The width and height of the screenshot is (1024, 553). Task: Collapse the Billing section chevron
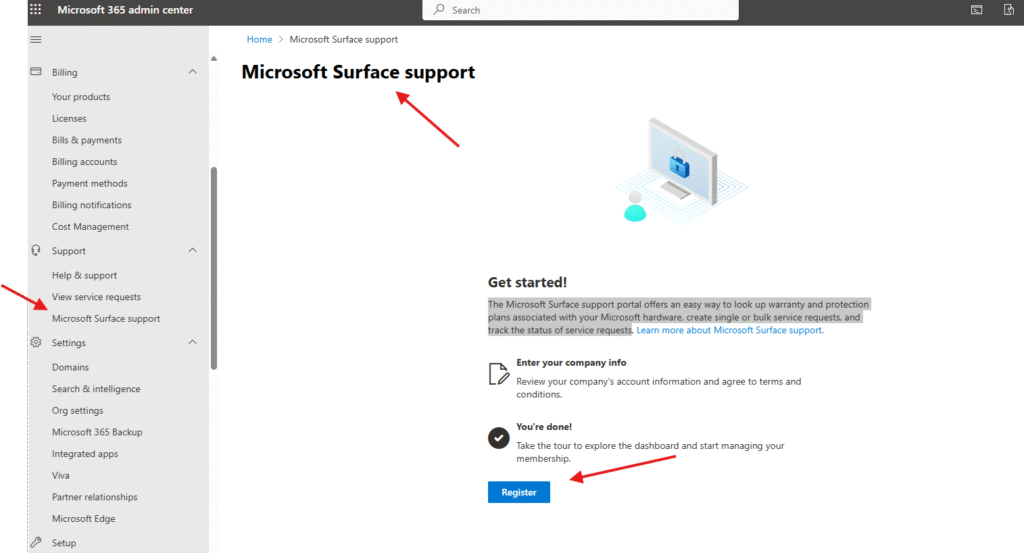pos(193,72)
